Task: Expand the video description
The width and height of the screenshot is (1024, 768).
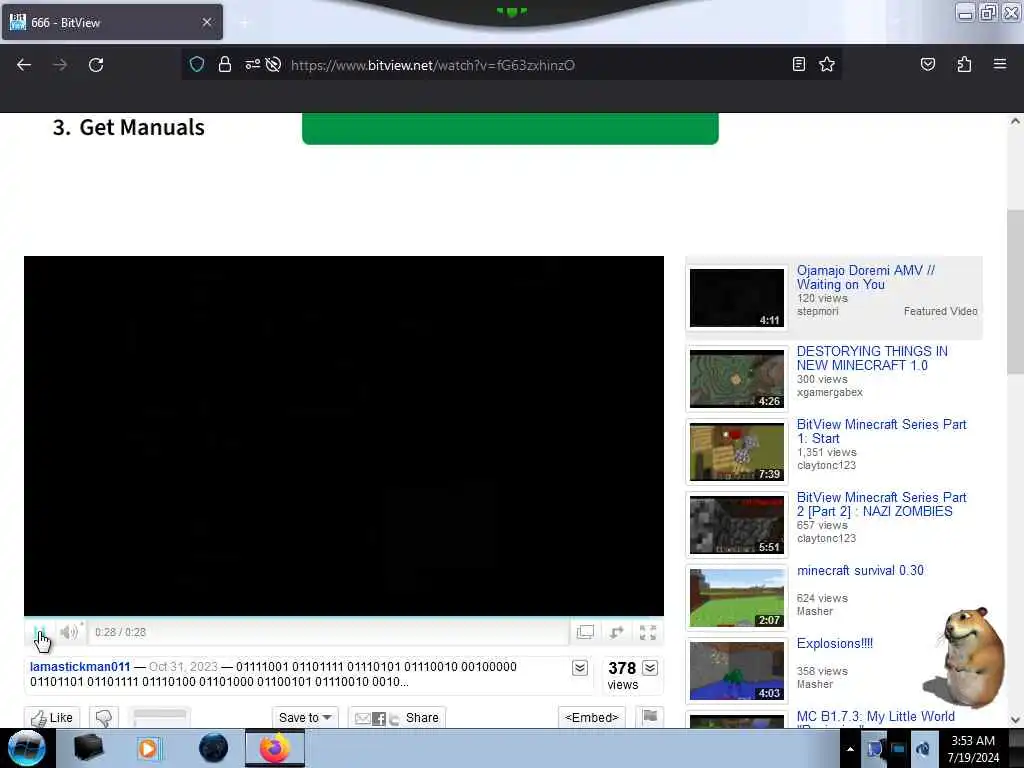Action: 580,667
